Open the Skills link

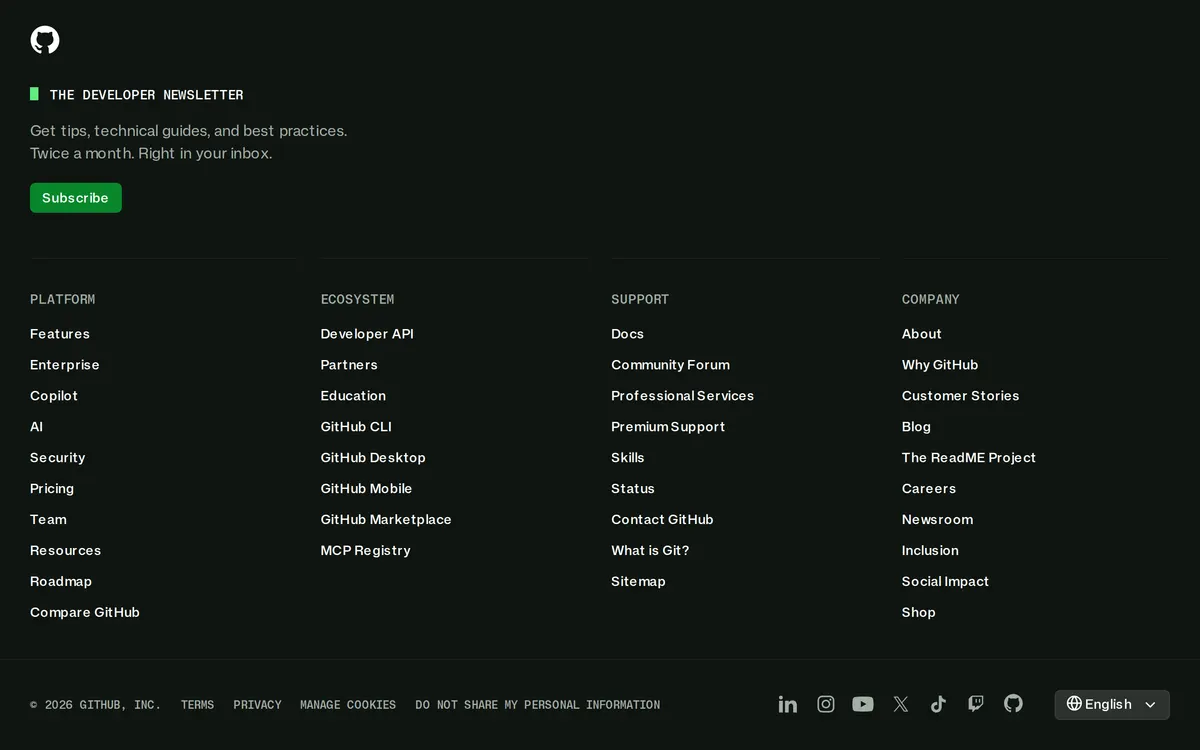628,458
